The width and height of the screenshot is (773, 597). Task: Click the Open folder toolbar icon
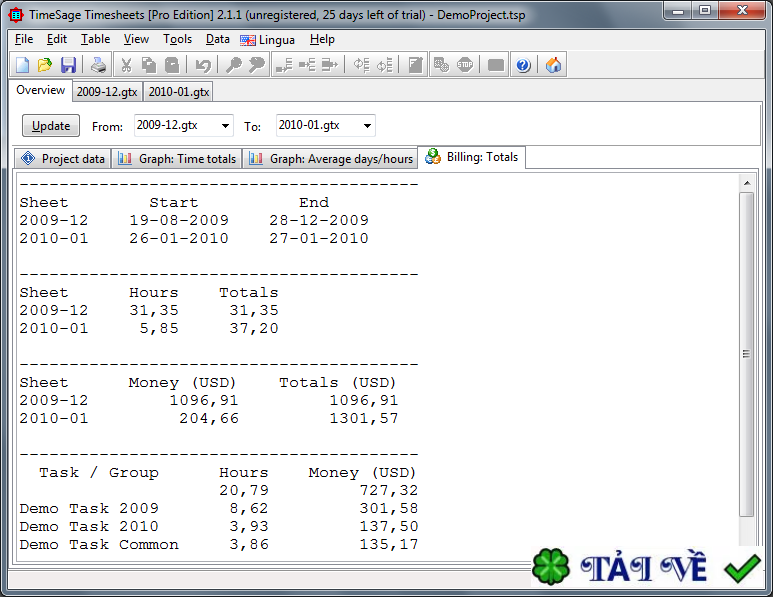point(45,65)
